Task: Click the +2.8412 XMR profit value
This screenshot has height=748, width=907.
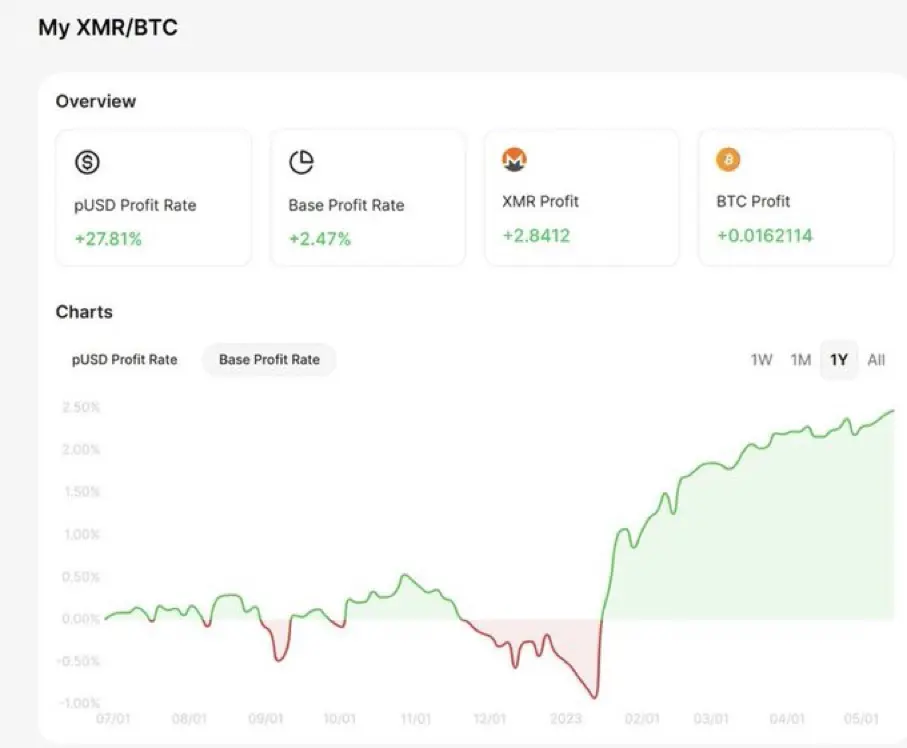Action: pos(535,236)
